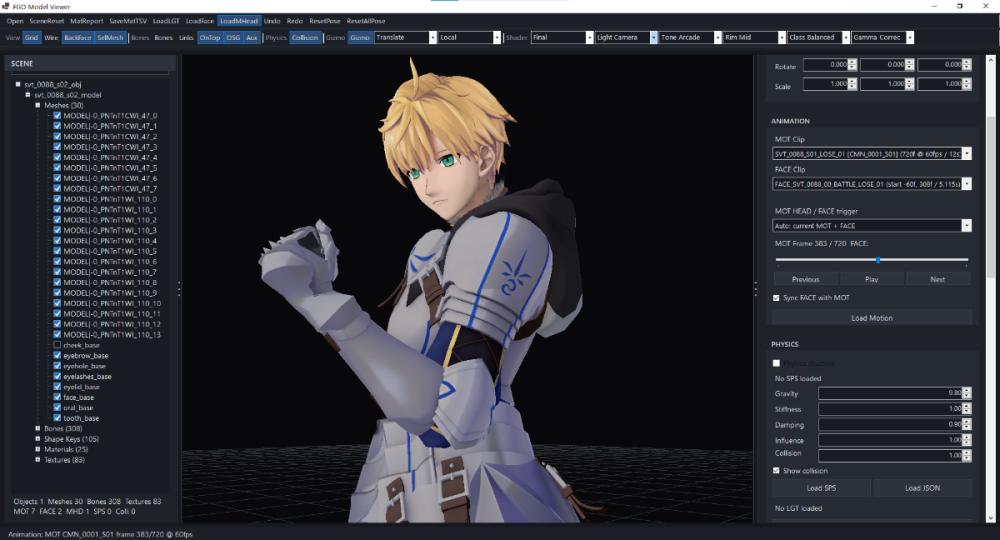The image size is (1000, 540).
Task: Uncheck the face_base mesh
Action: click(57, 397)
